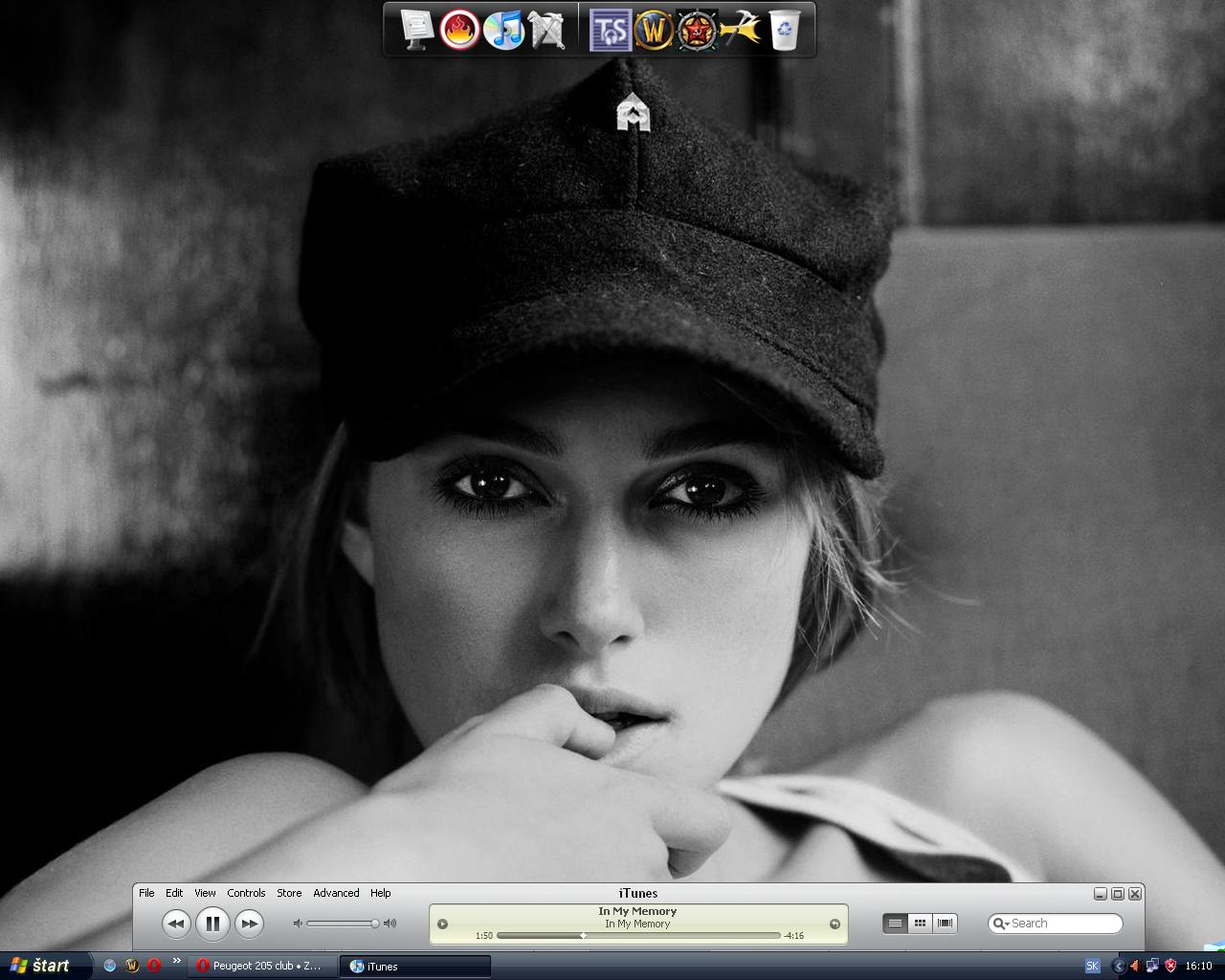This screenshot has height=980, width=1225.
Task: Click the red flame burner dock icon
Action: click(459, 30)
